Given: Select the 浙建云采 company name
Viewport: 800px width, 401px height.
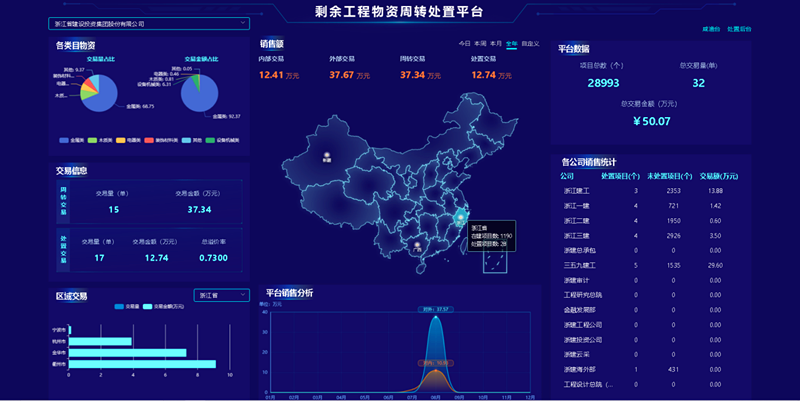Looking at the screenshot, I should pyautogui.click(x=577, y=355).
